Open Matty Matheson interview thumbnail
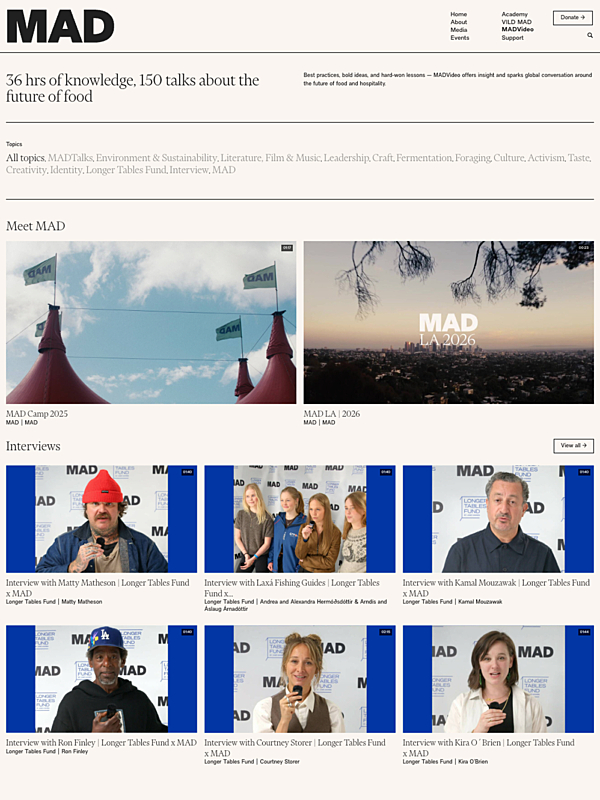Screen dimensions: 600x800 point(102,519)
